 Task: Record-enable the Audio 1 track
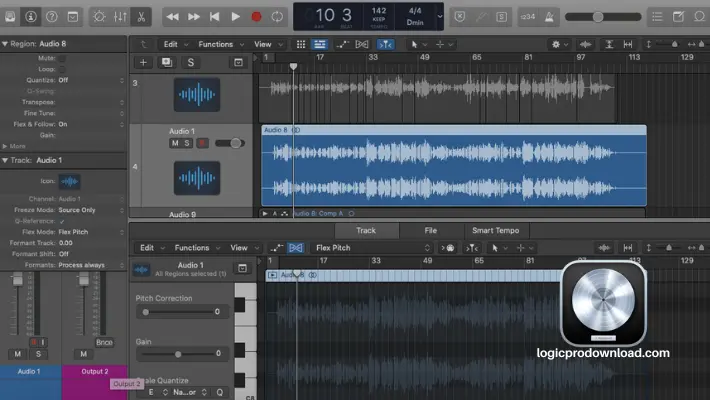coord(202,144)
